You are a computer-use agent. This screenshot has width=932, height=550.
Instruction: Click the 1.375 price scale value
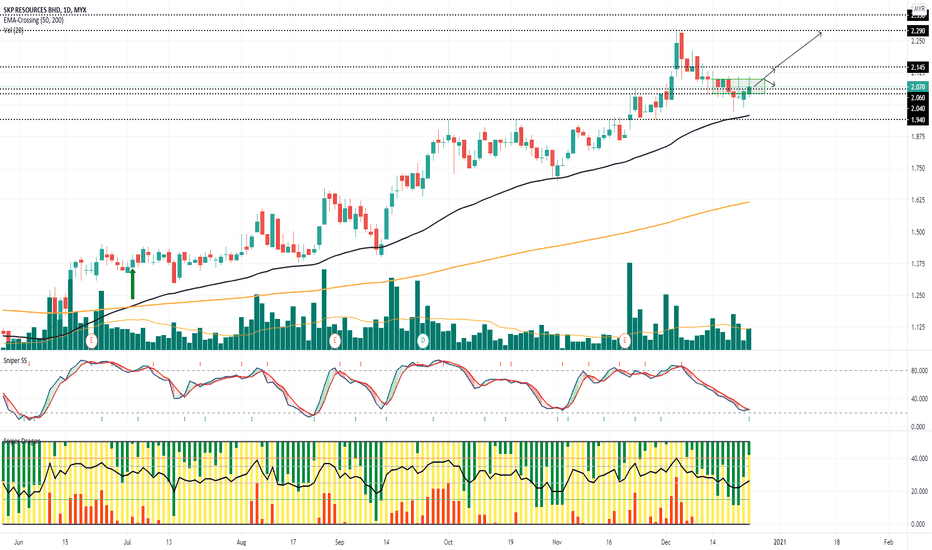click(918, 263)
